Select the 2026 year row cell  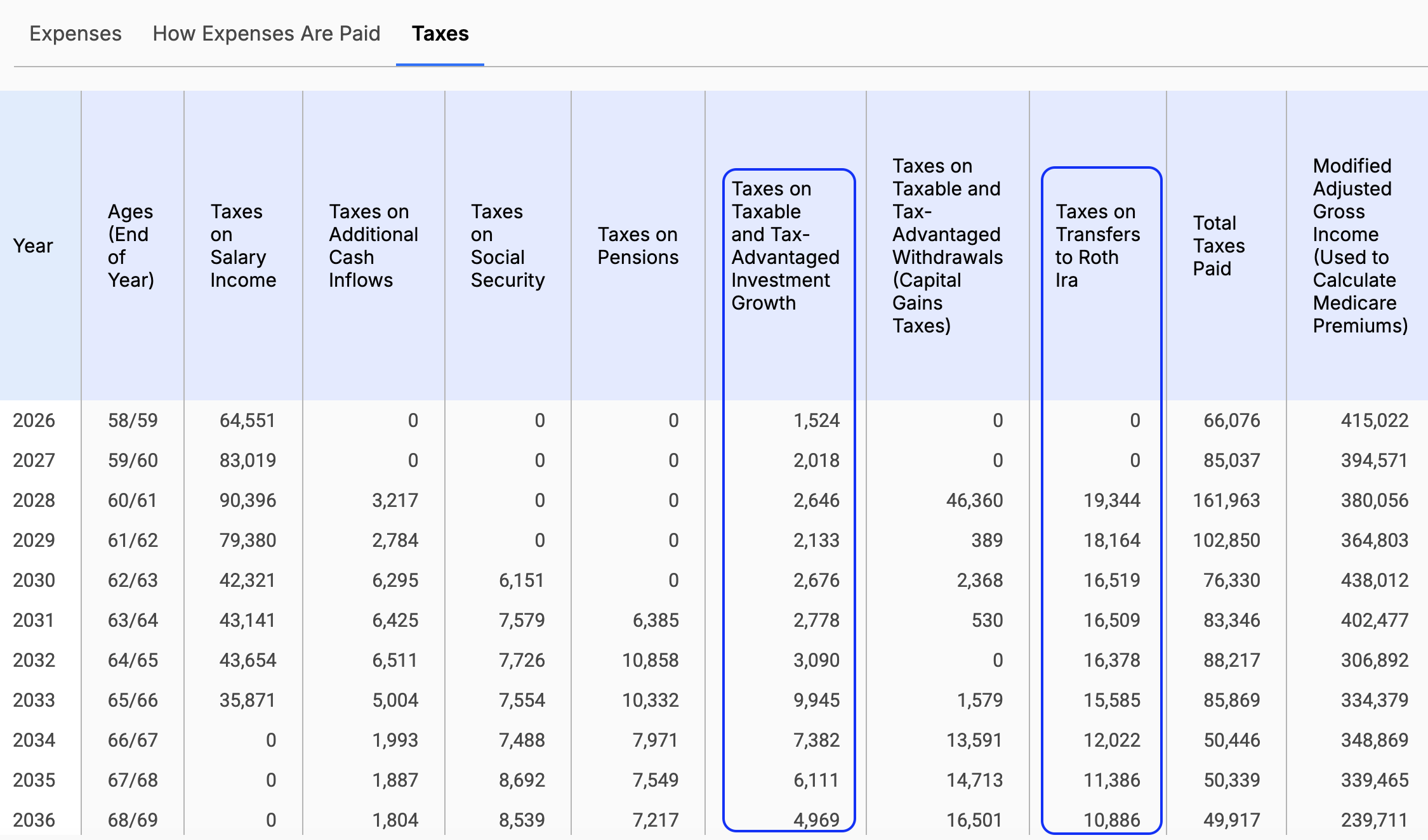coord(34,421)
